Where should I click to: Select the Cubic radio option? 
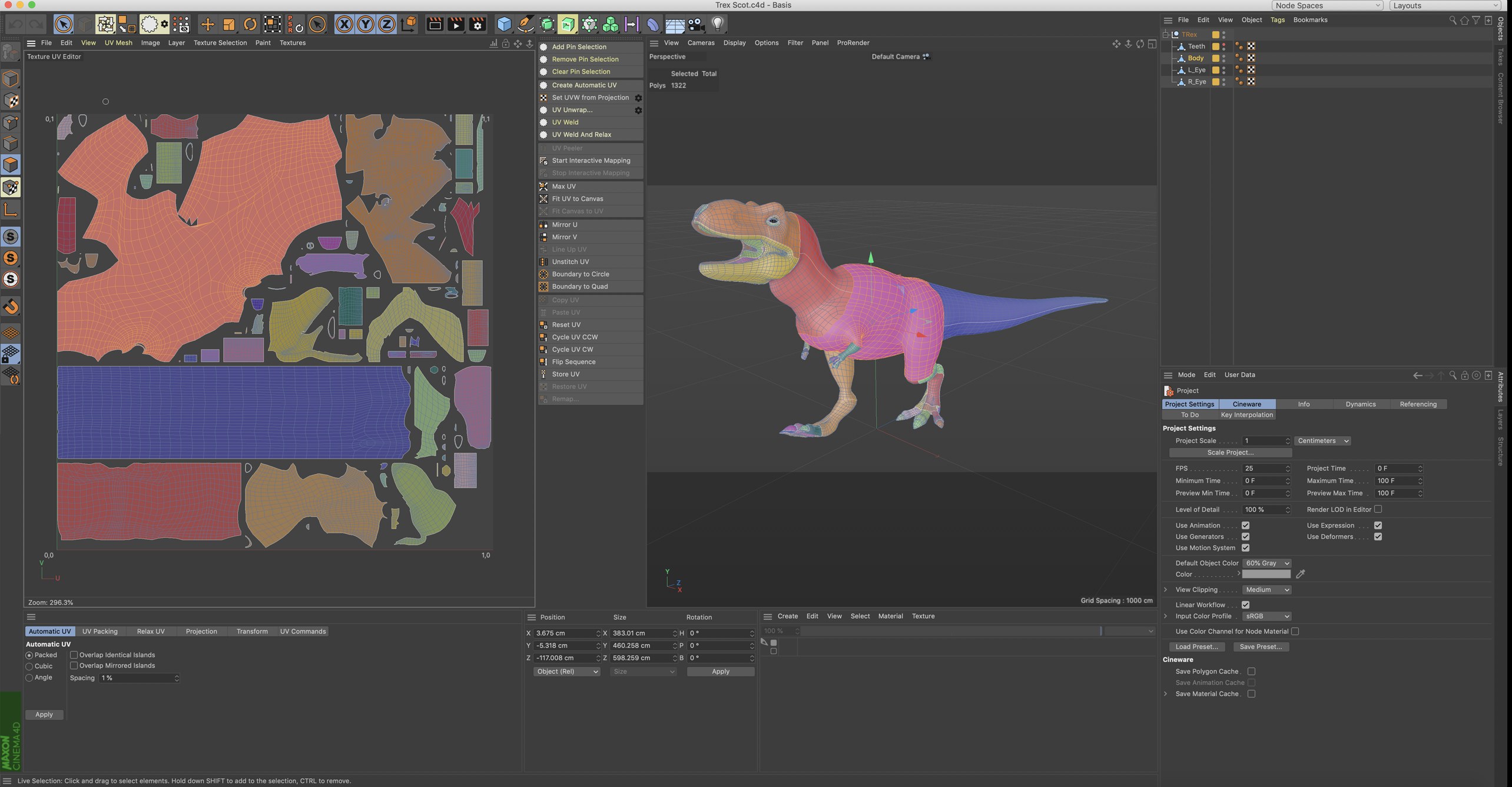click(x=29, y=666)
